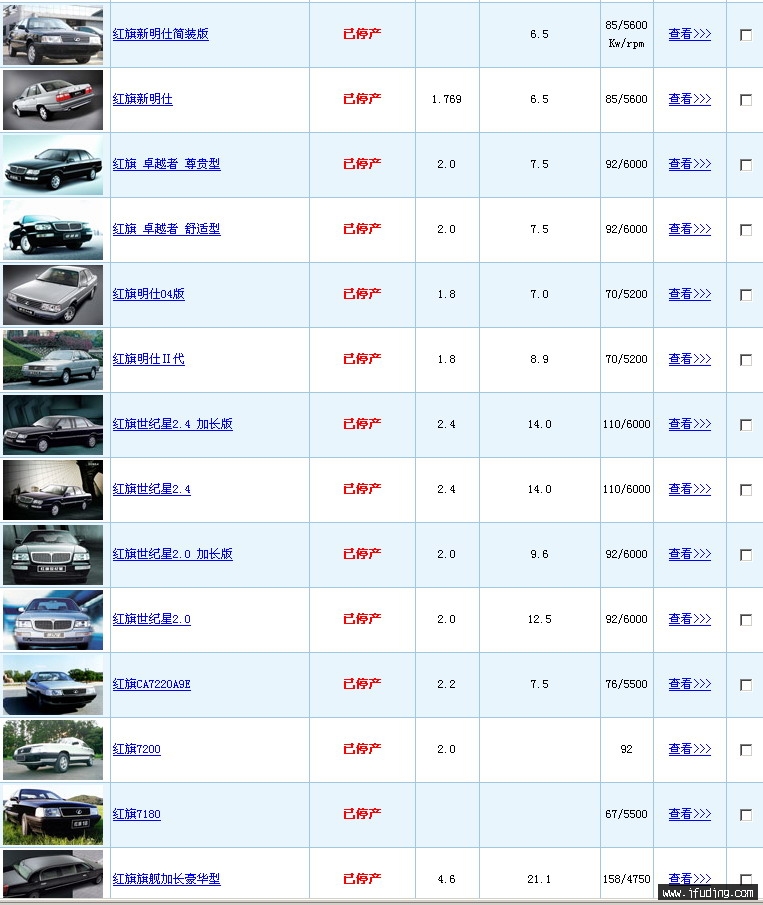
Task: Click 查看>>> for 红旗明仕II代
Action: coord(690,359)
